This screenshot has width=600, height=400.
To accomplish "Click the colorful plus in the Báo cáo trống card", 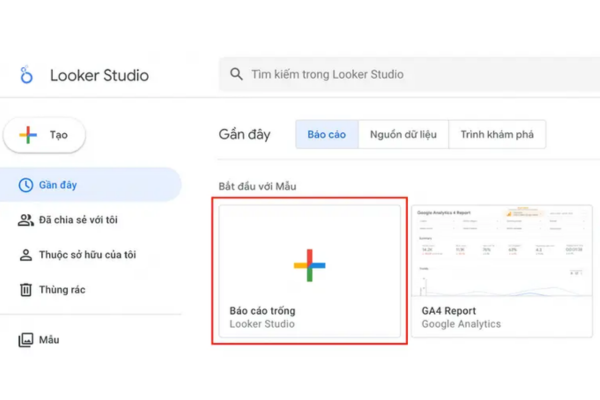I will point(309,265).
